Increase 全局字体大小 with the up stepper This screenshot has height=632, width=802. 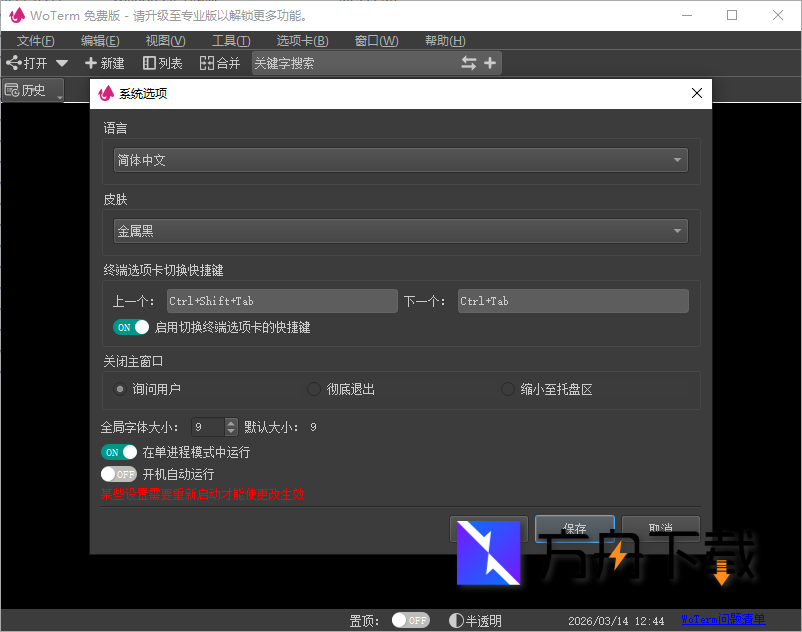[230, 422]
